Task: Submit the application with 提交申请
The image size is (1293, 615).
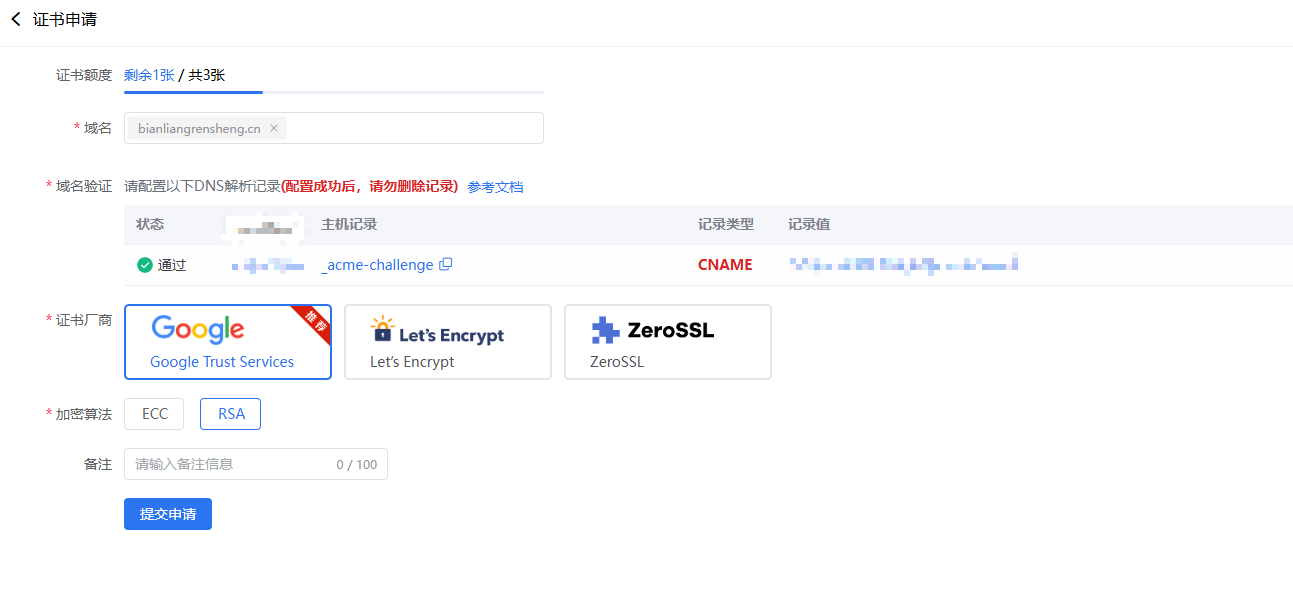Action: pos(168,514)
